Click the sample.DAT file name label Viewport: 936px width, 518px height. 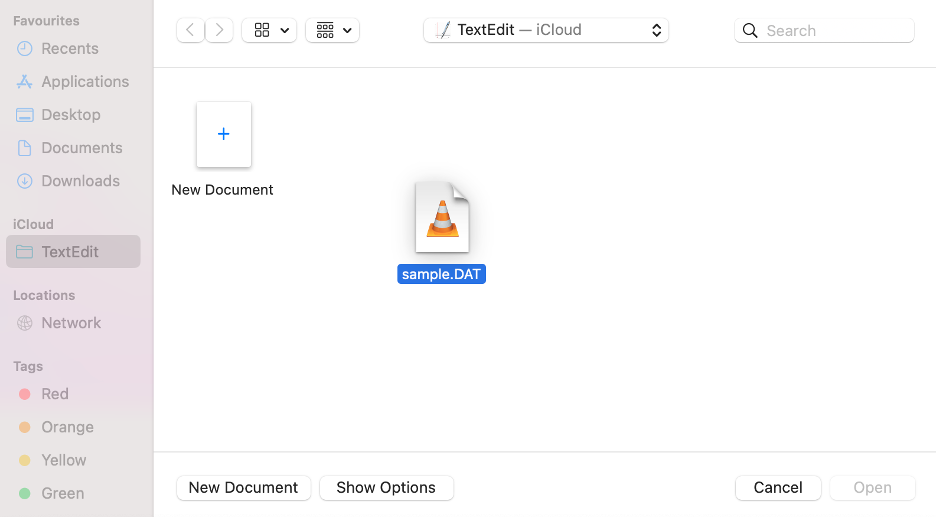pyautogui.click(x=441, y=274)
